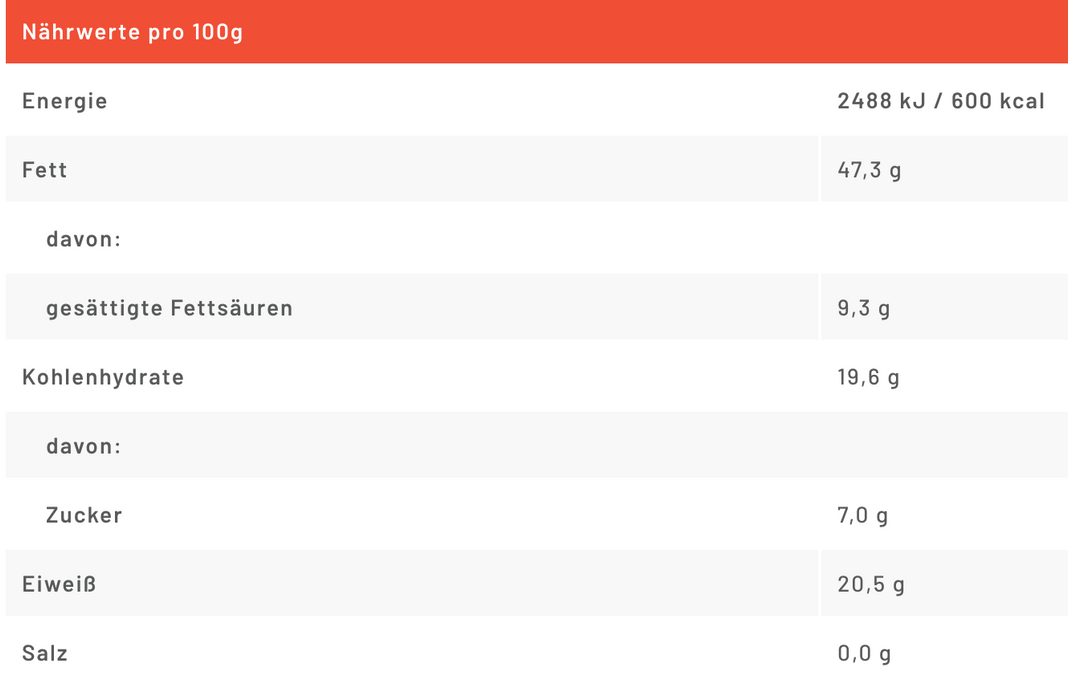Click the carbohydrate value '19,6 g'
Screen dimensions: 1068x700
[x=869, y=377]
